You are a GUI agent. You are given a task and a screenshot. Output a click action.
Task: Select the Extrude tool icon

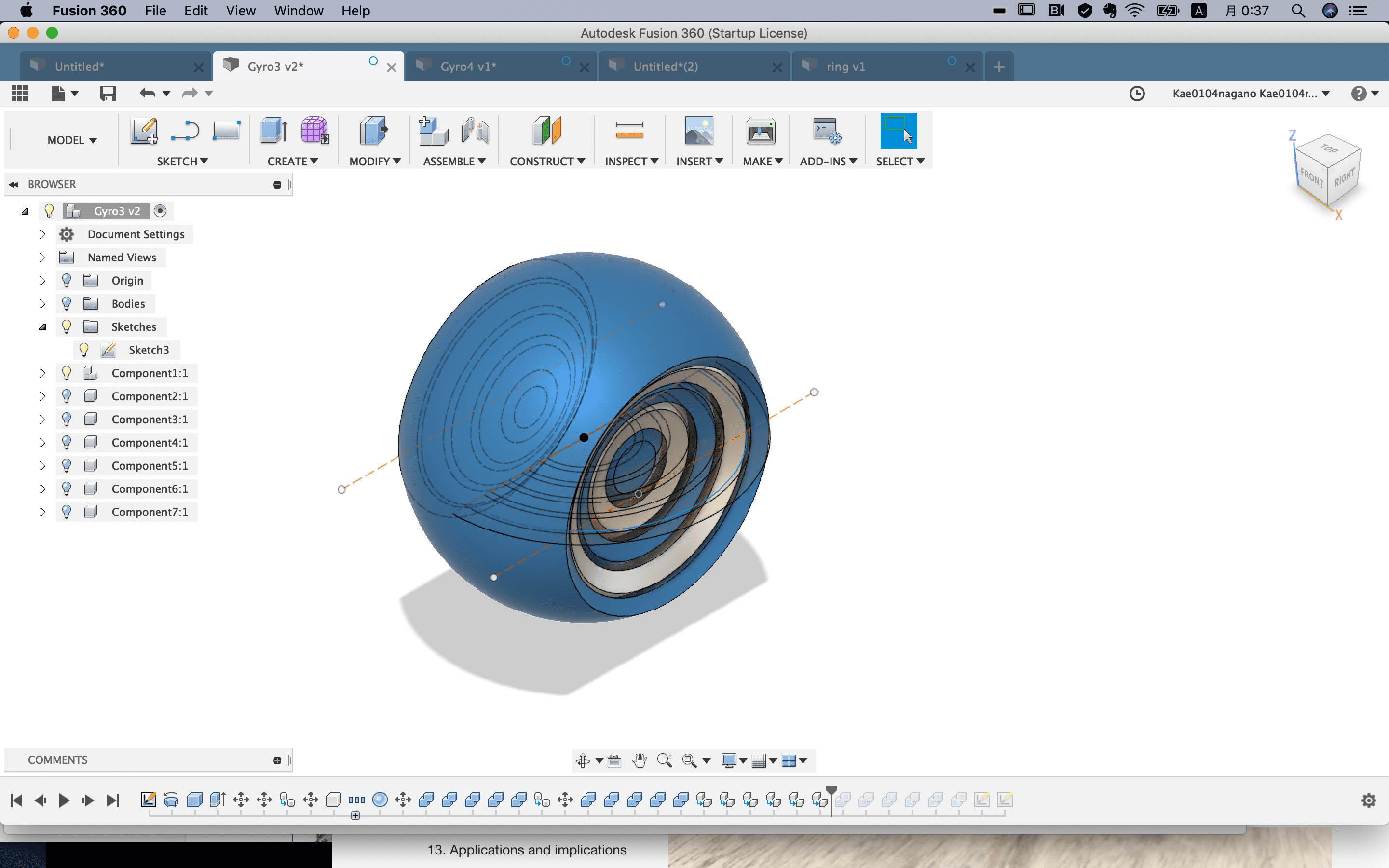click(274, 131)
